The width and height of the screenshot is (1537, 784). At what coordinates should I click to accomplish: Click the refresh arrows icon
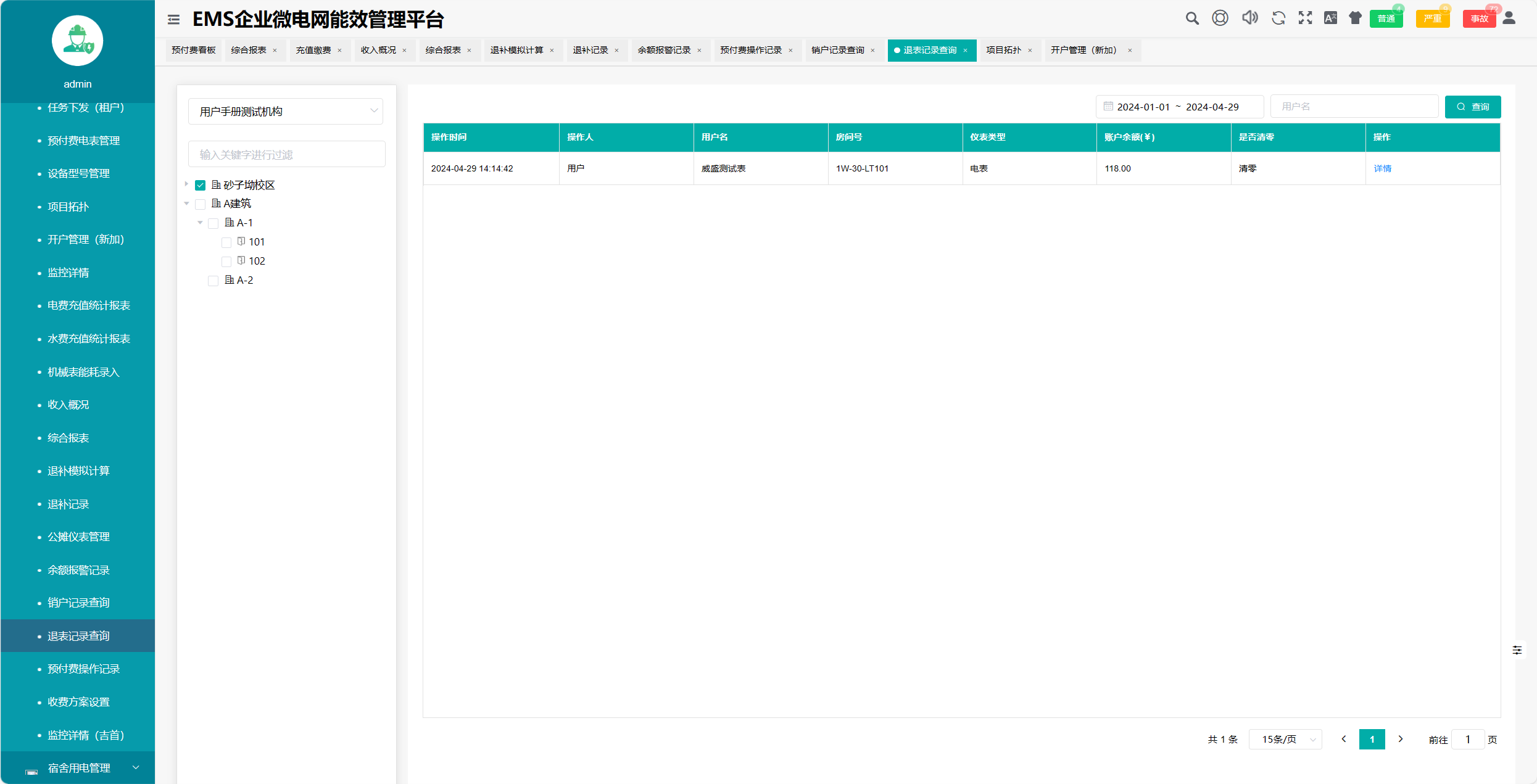point(1278,19)
